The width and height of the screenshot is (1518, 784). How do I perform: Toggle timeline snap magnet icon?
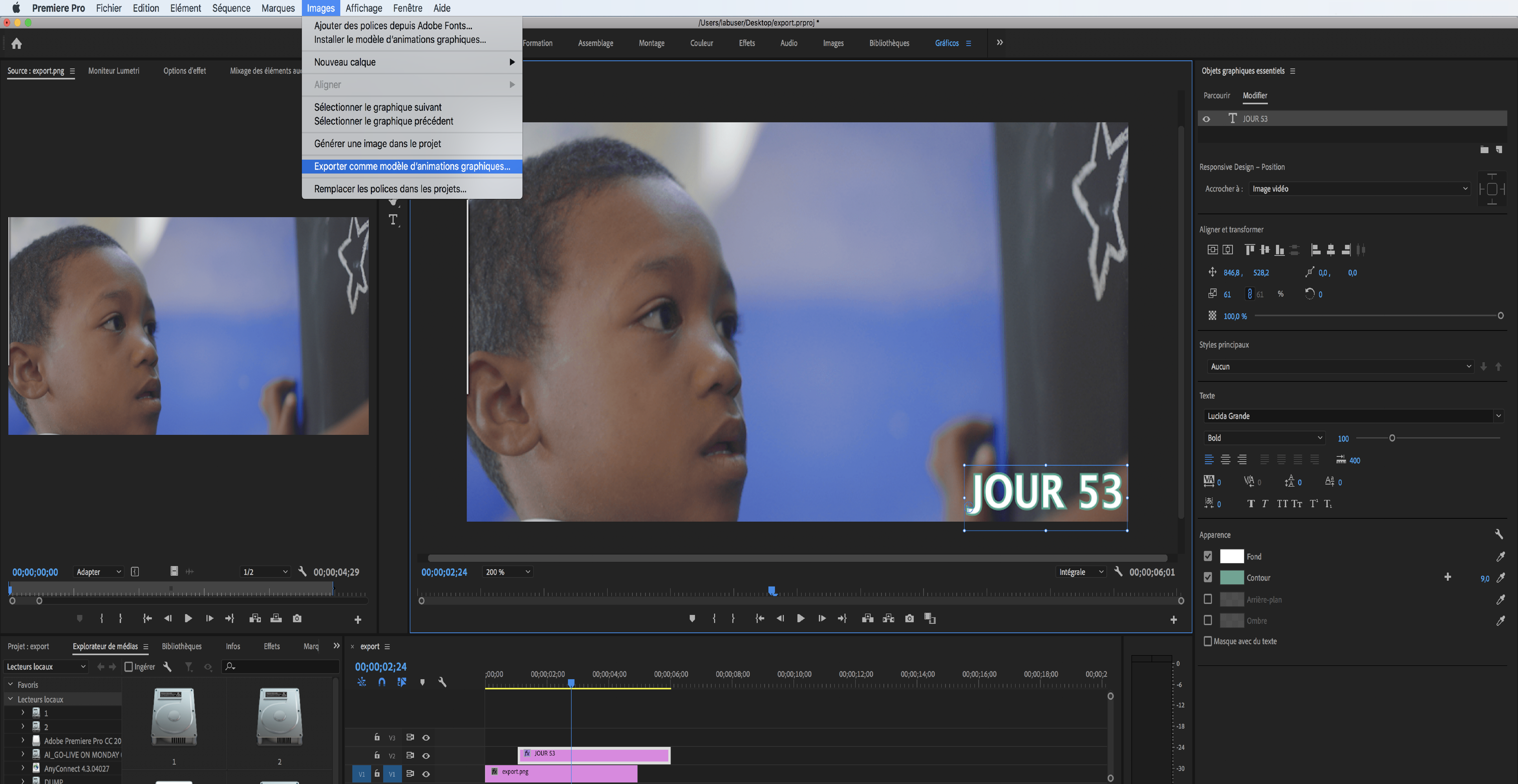382,682
